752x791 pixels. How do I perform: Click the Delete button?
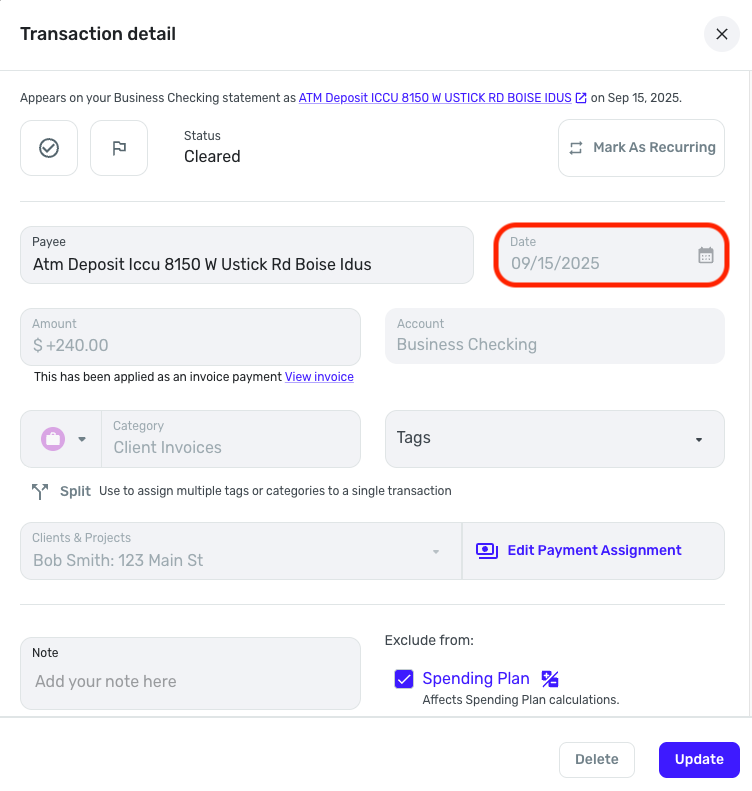pos(597,759)
